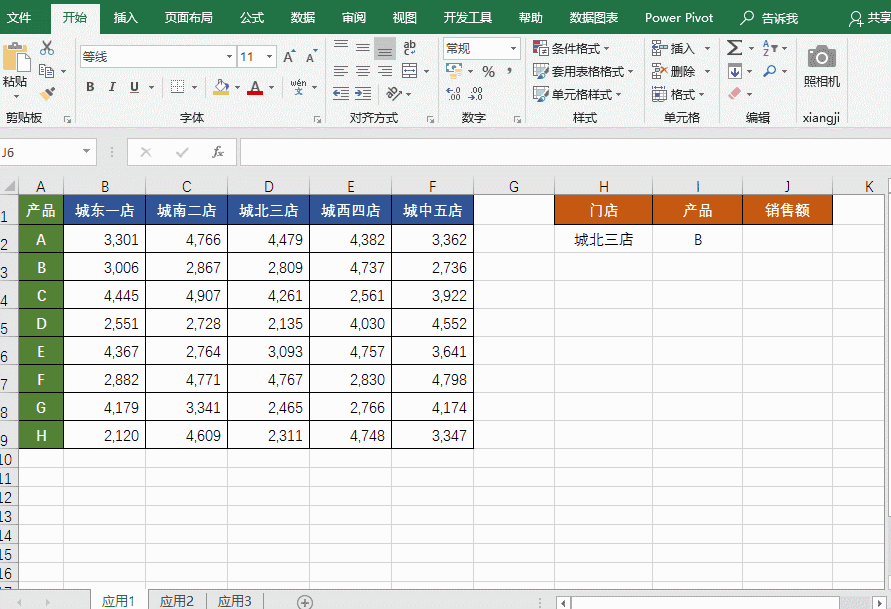Apply percent style

488,72
